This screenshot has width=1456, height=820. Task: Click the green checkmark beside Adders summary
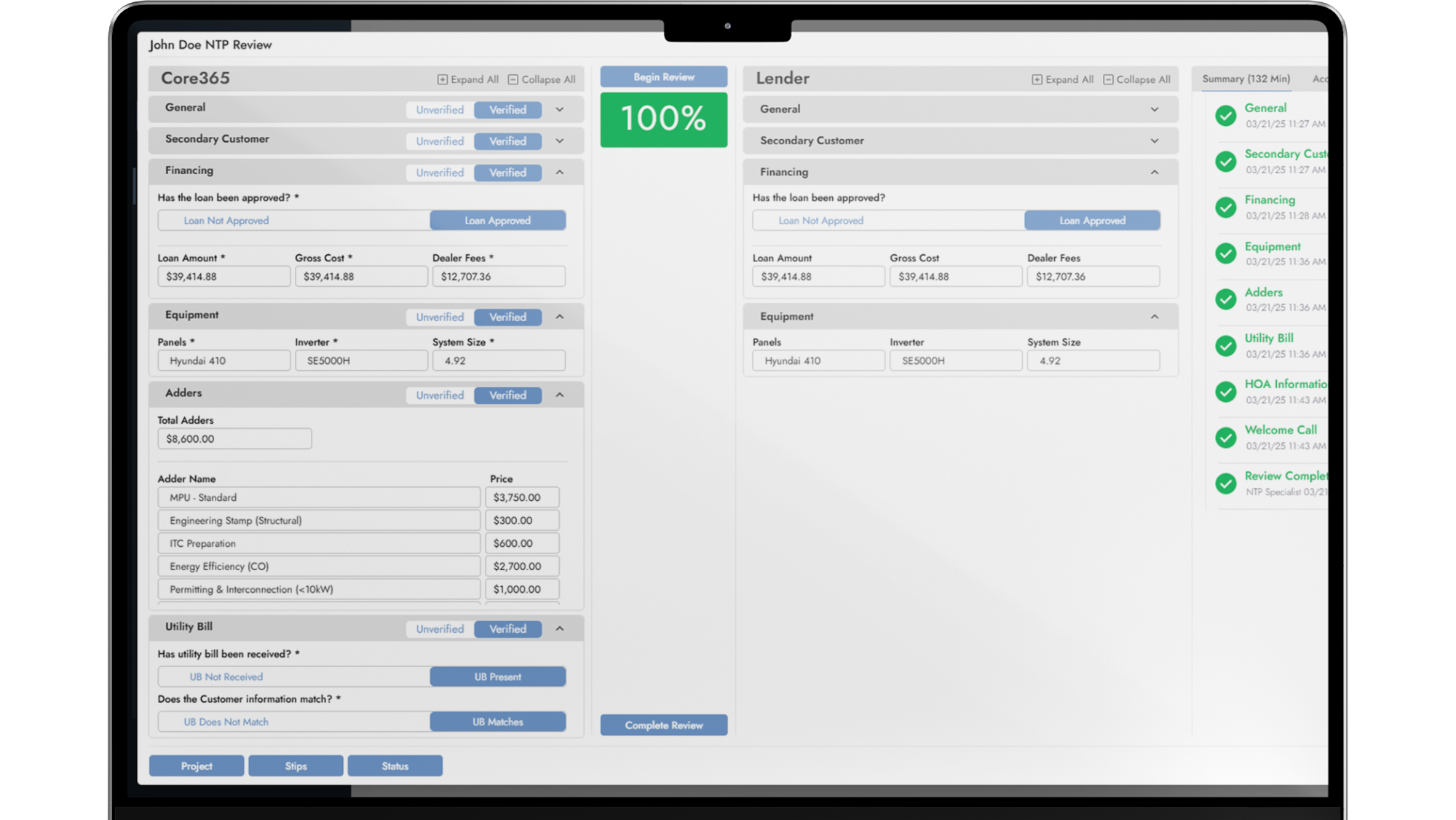pos(1226,299)
